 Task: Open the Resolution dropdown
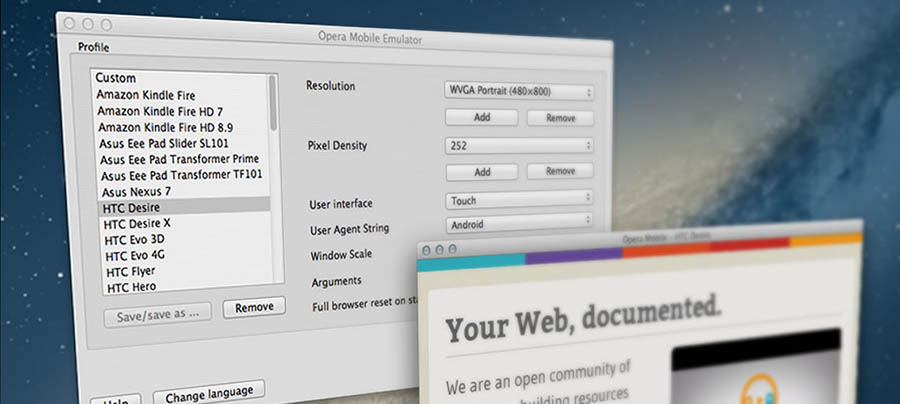(519, 92)
